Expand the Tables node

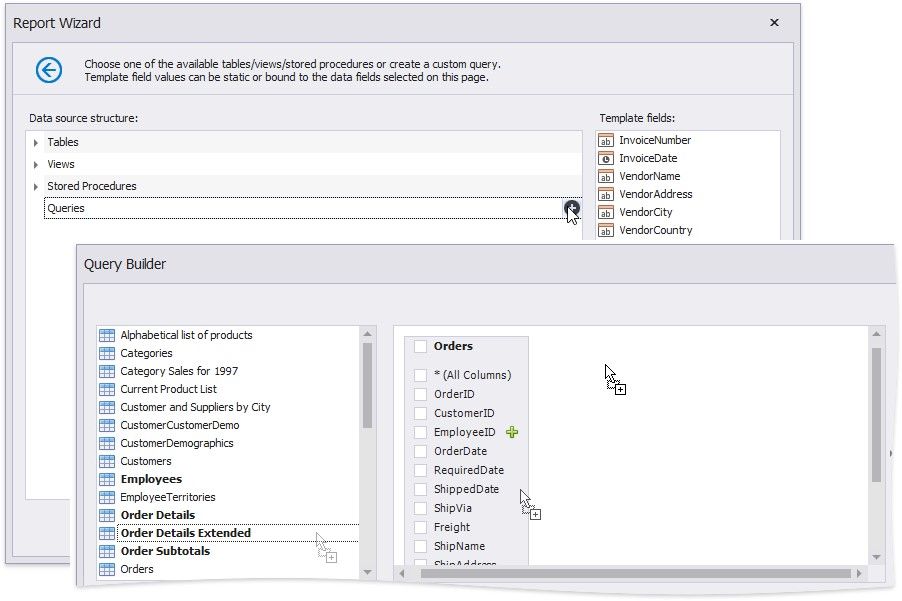[36, 143]
